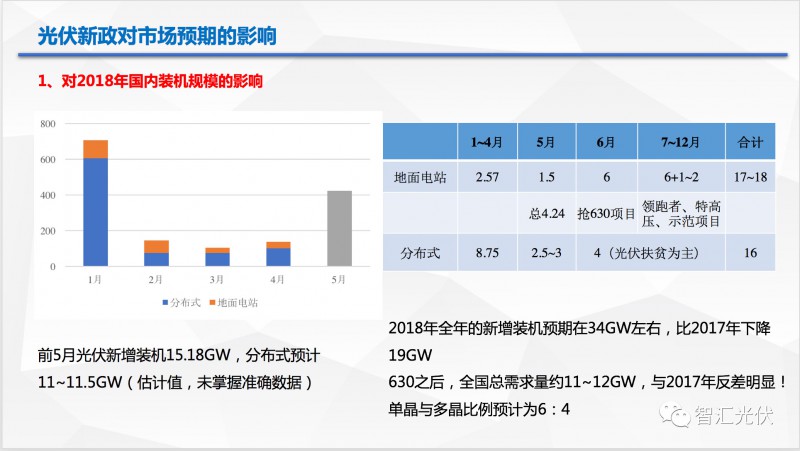Viewport: 800px width, 451px height.
Task: Select the orange segment of the 2月 bar
Action: point(156,246)
